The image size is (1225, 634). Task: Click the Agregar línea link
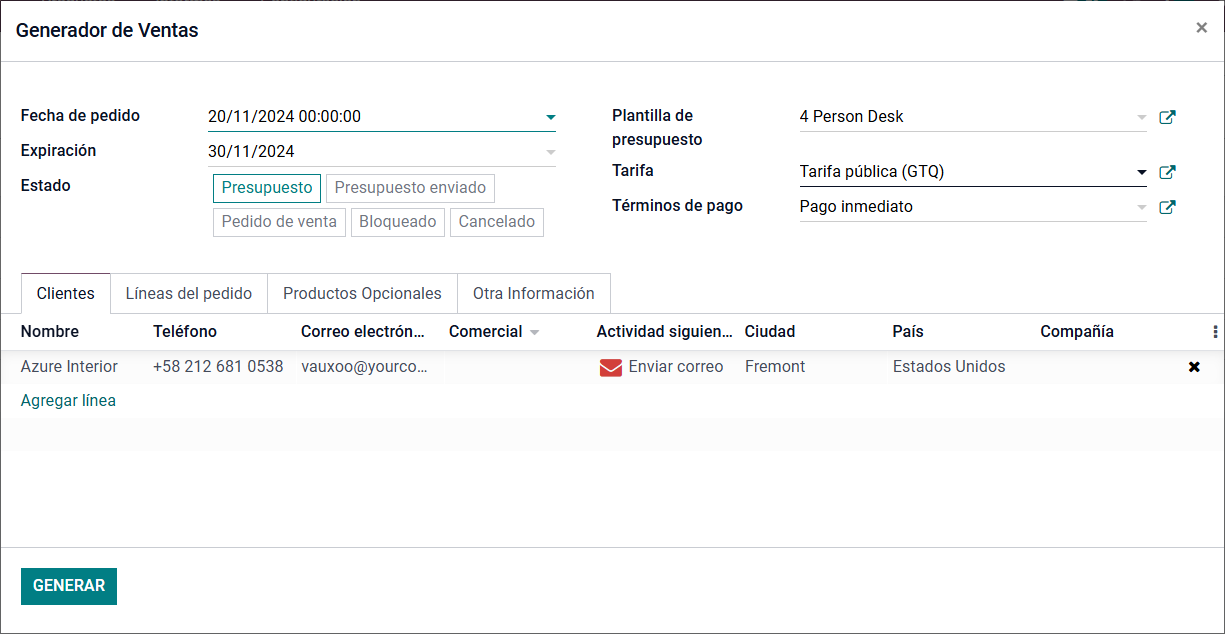pos(68,401)
